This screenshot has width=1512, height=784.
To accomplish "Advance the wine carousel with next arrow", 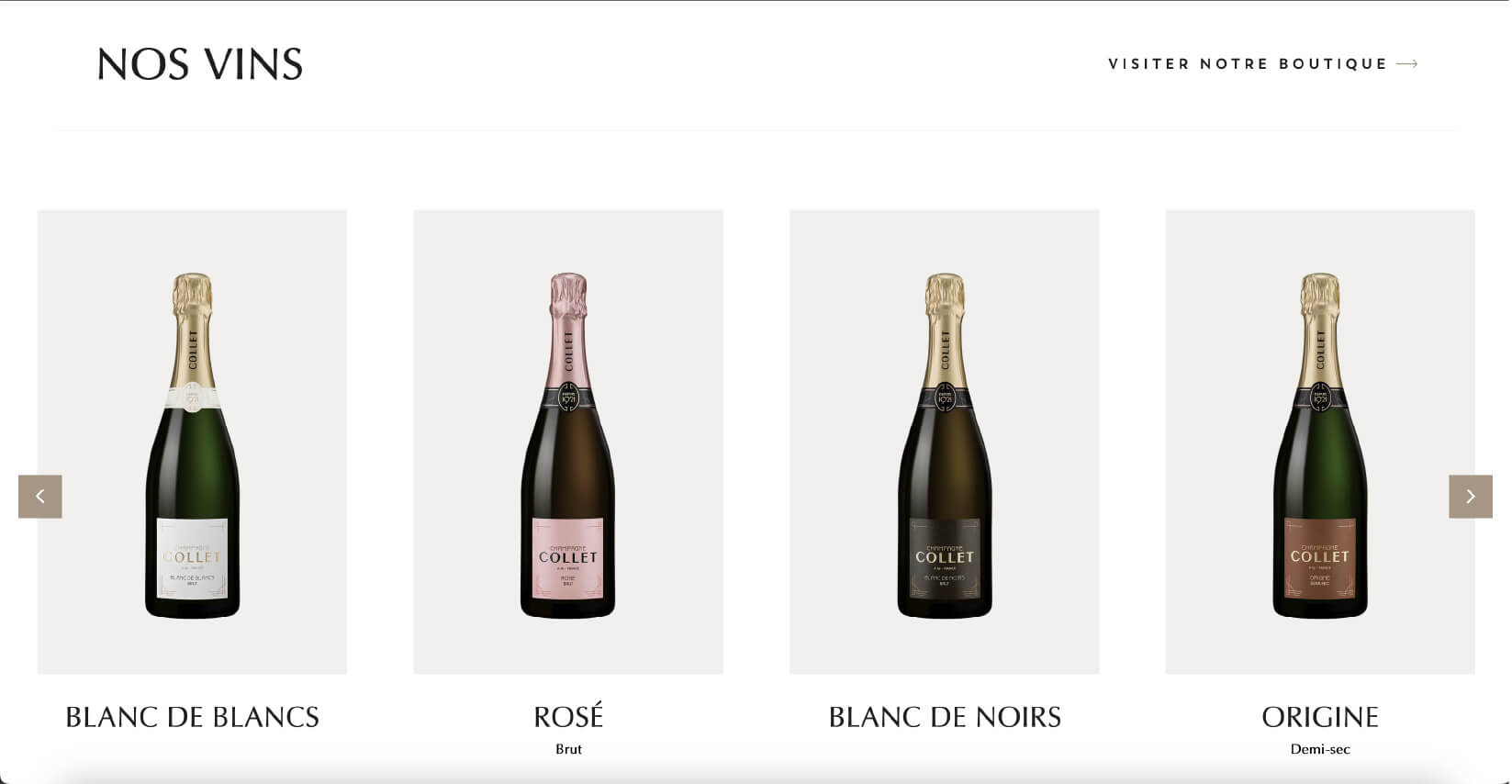I will pyautogui.click(x=1471, y=497).
